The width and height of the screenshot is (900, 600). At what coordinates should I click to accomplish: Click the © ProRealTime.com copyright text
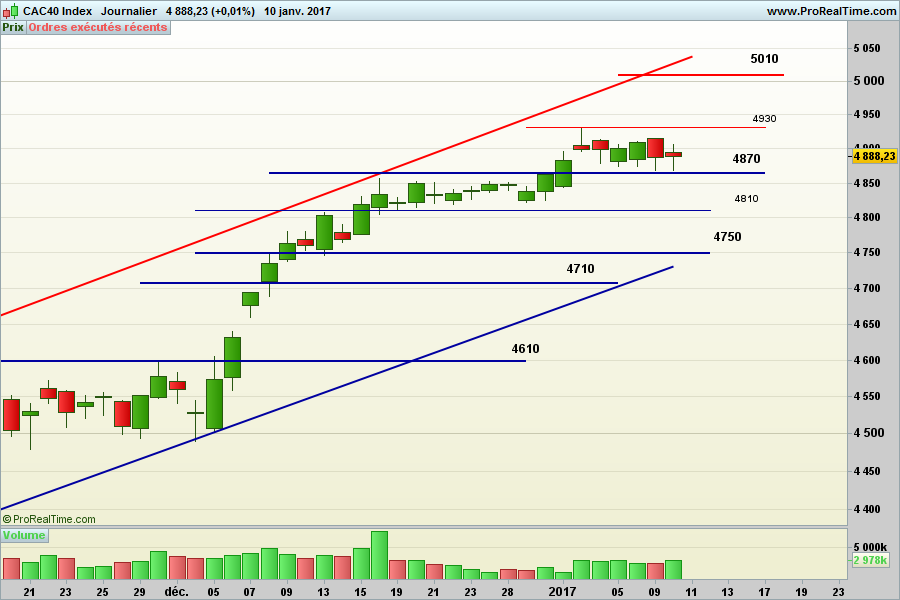click(49, 519)
